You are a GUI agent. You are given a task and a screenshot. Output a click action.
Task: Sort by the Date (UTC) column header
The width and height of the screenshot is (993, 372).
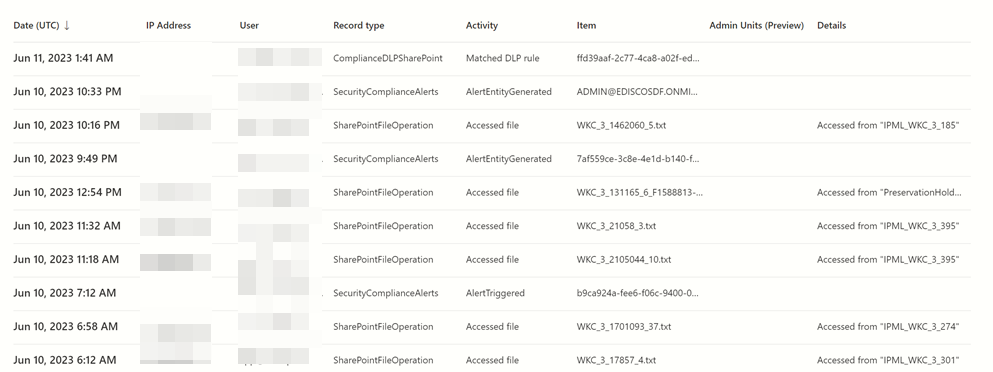[x=36, y=26]
